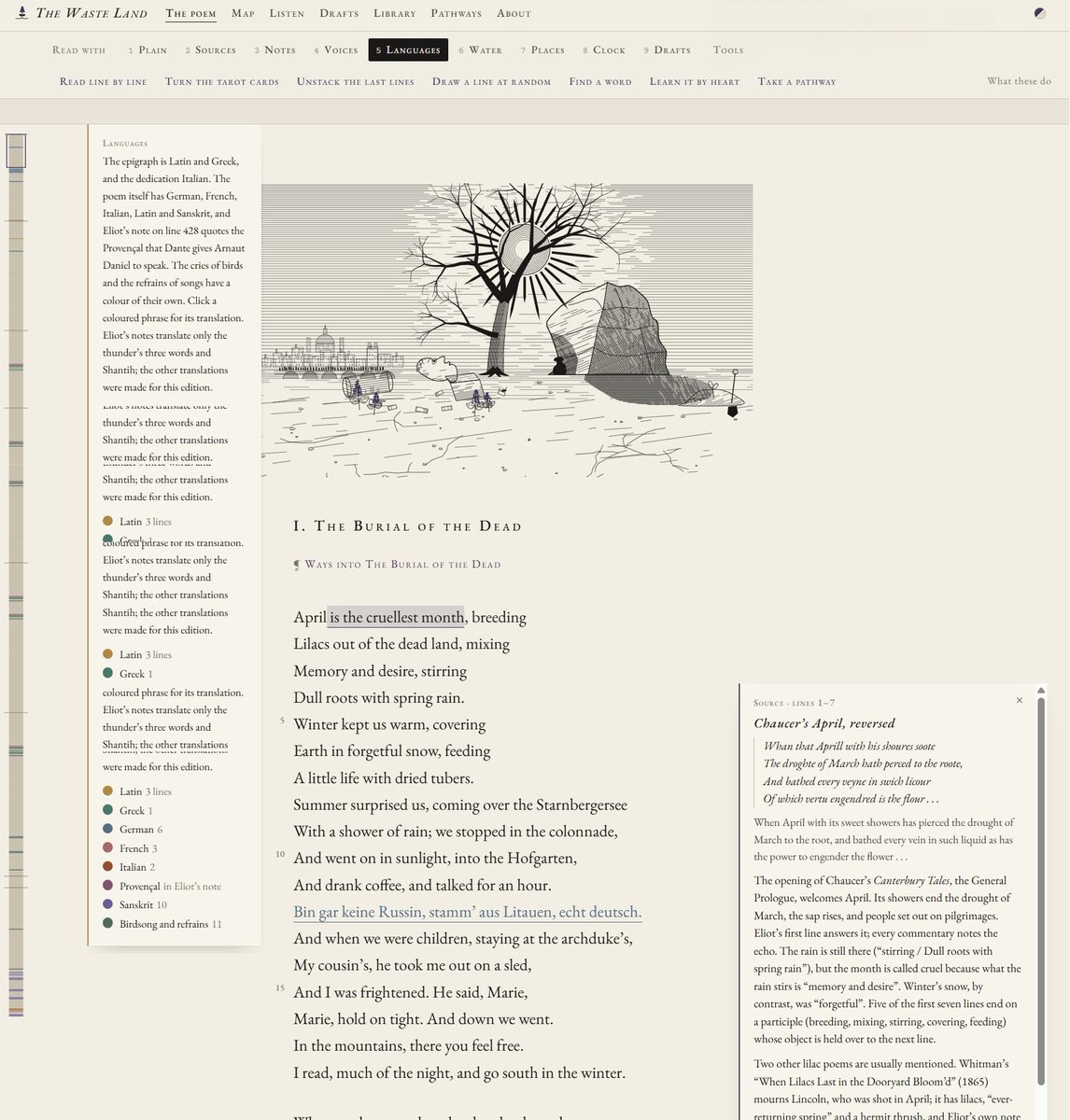Open the Listen menu item
The image size is (1070, 1120).
coord(287,13)
